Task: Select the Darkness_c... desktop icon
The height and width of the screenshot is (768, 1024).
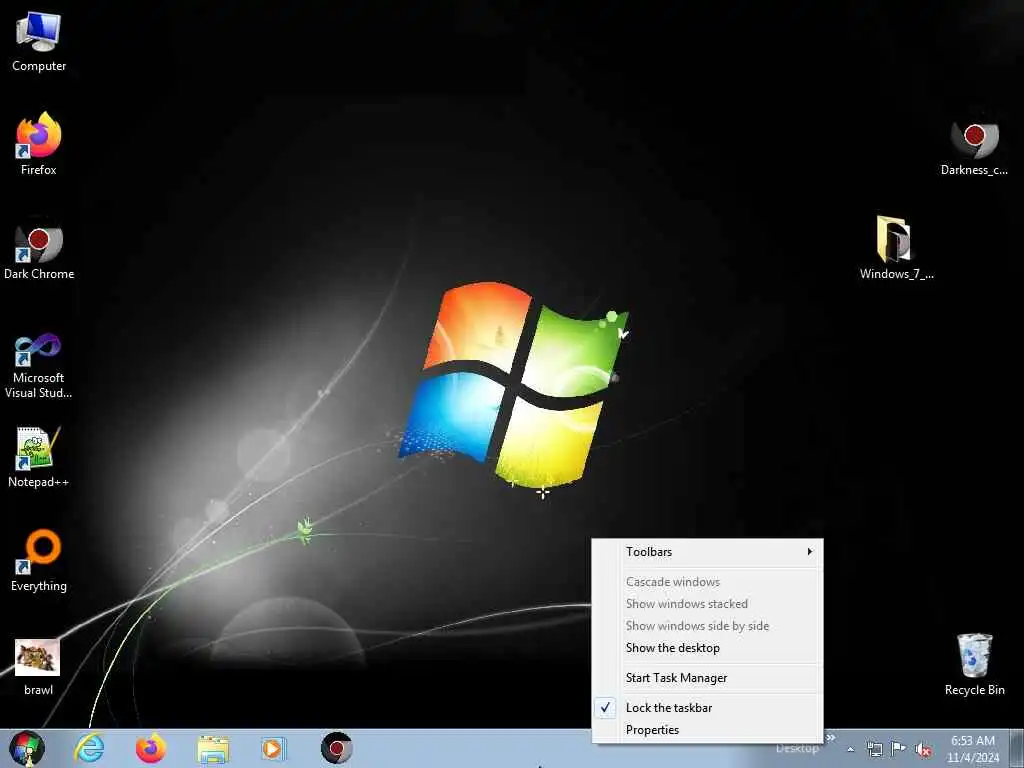Action: coord(974,149)
